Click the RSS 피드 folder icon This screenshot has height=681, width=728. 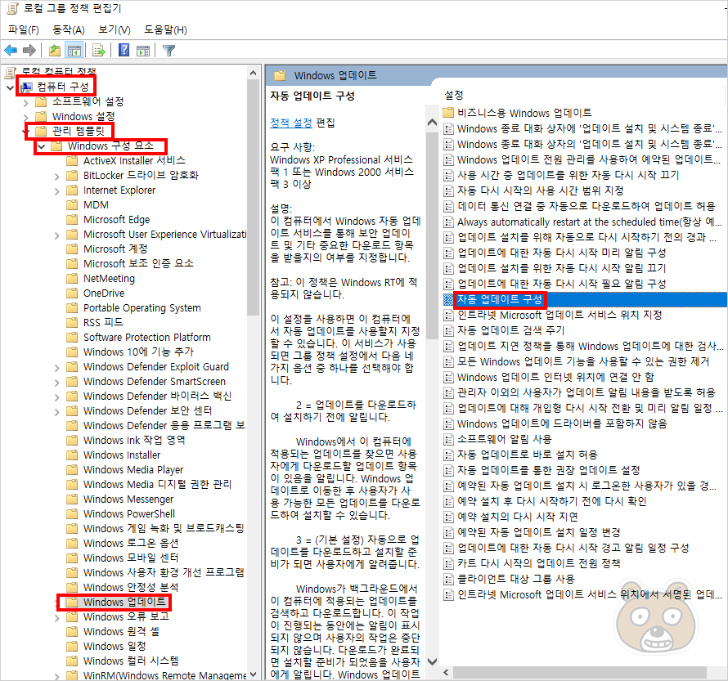click(x=72, y=322)
